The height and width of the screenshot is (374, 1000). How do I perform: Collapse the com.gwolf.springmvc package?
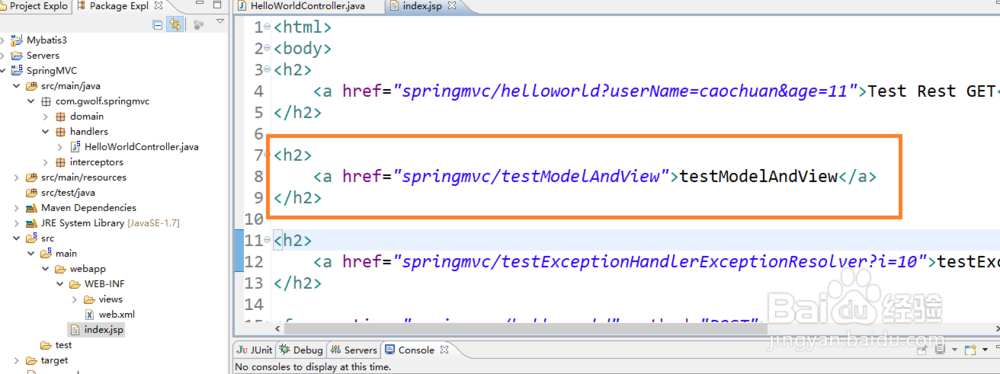[31, 101]
